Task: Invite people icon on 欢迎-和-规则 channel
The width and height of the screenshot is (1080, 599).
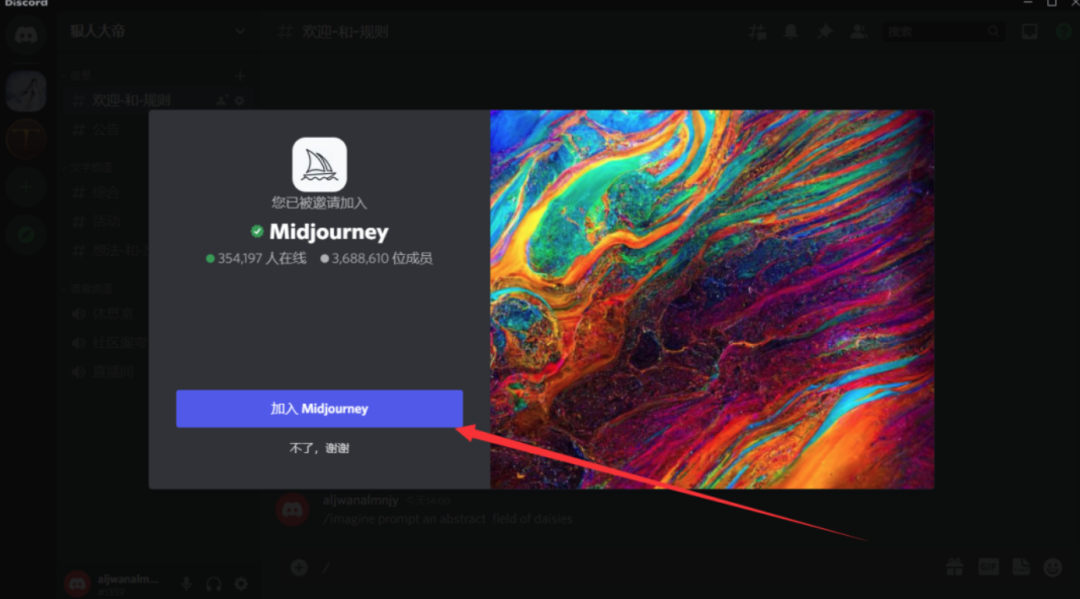Action: 221,101
